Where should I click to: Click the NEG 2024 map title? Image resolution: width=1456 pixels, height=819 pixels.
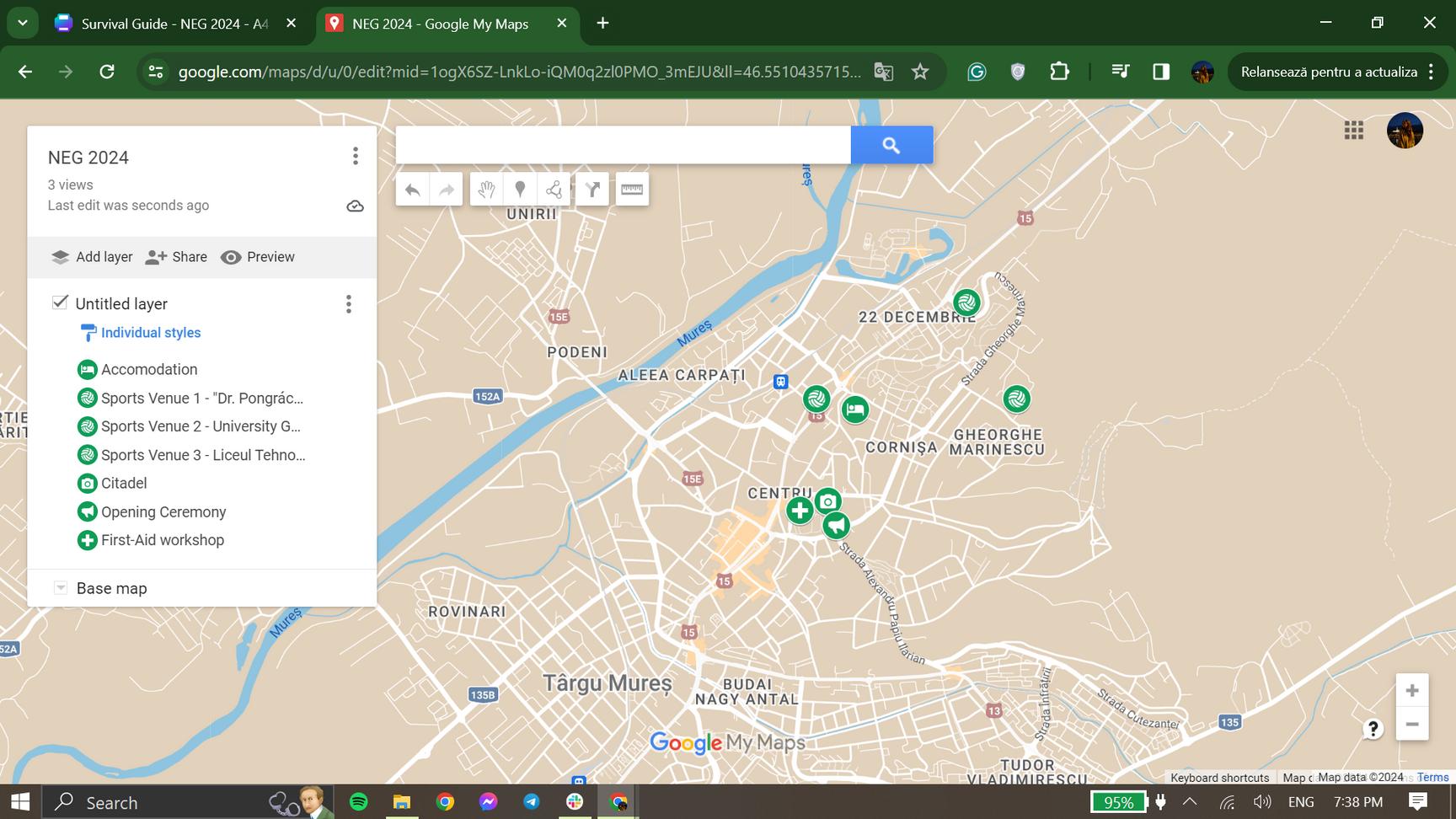88,158
